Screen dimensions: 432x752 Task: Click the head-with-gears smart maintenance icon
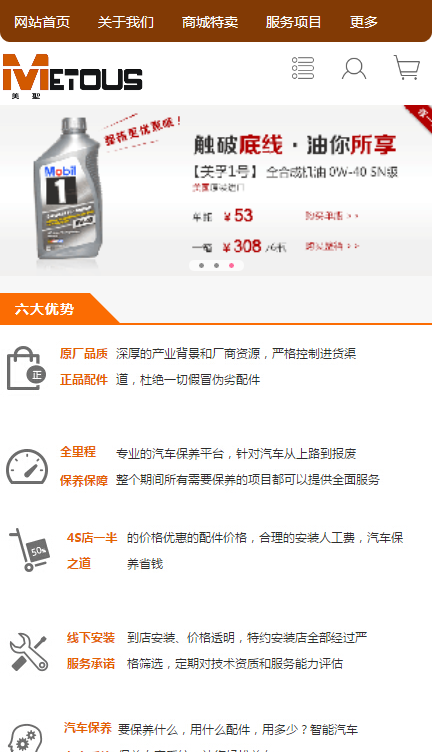click(26, 739)
